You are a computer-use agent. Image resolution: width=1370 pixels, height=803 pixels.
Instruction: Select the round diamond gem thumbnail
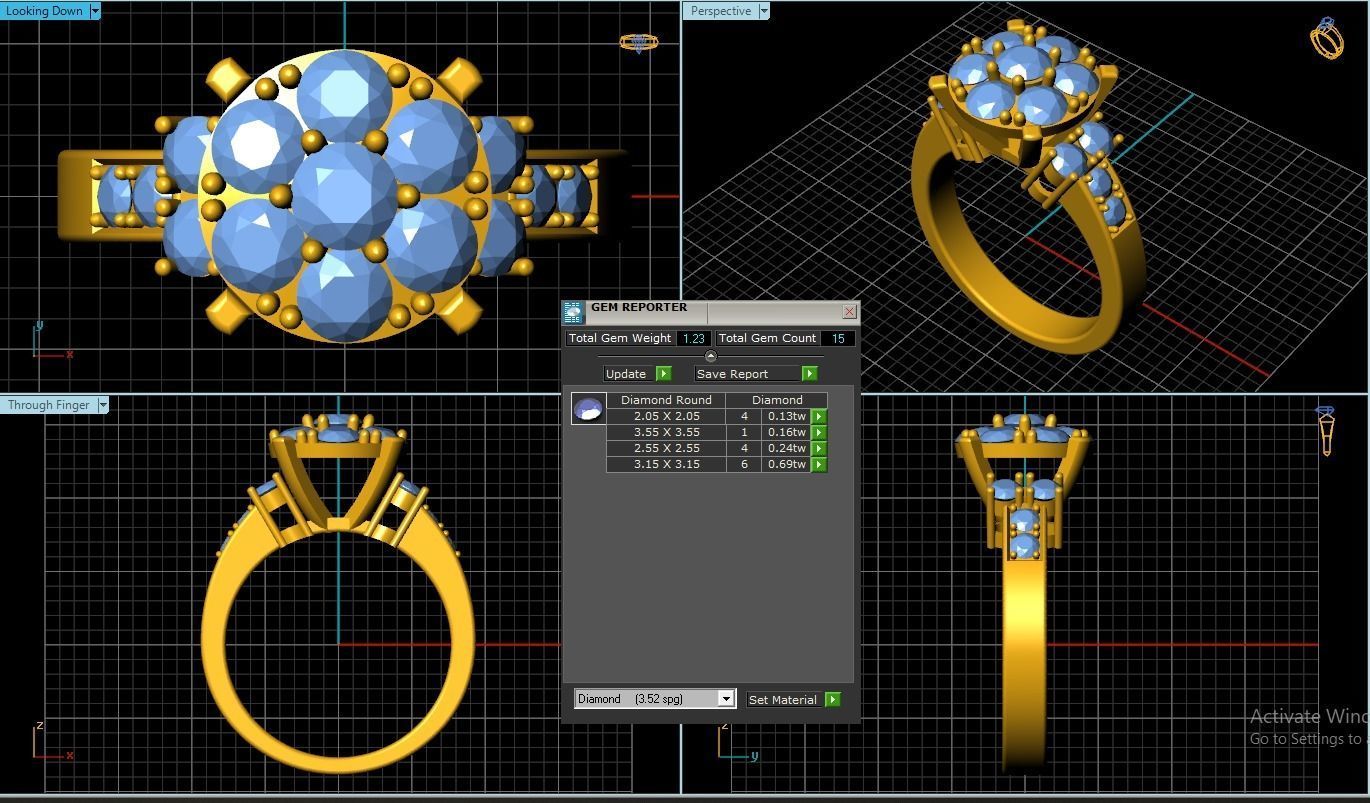coord(588,408)
